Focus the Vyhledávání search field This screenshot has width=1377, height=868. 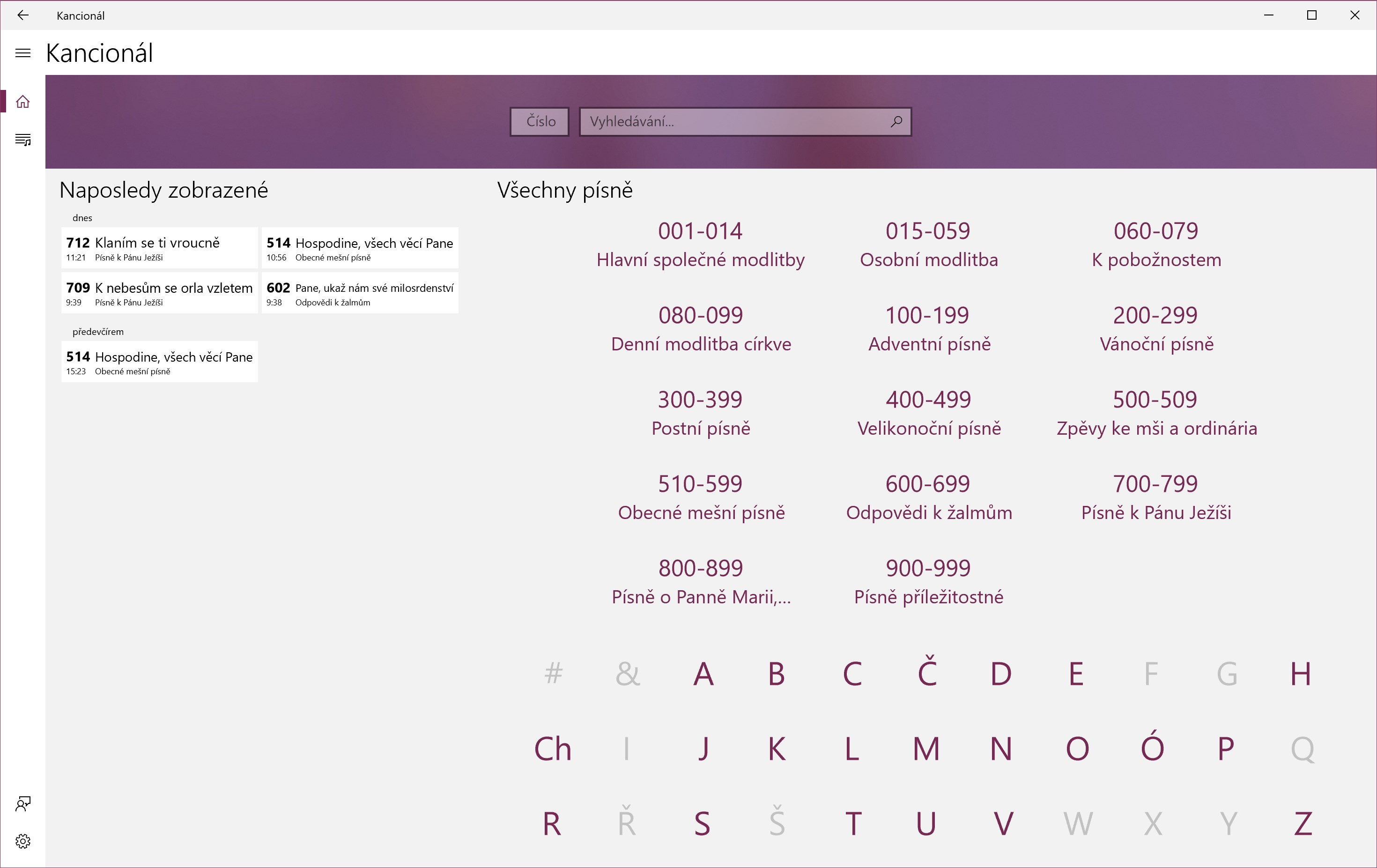pyautogui.click(x=732, y=121)
